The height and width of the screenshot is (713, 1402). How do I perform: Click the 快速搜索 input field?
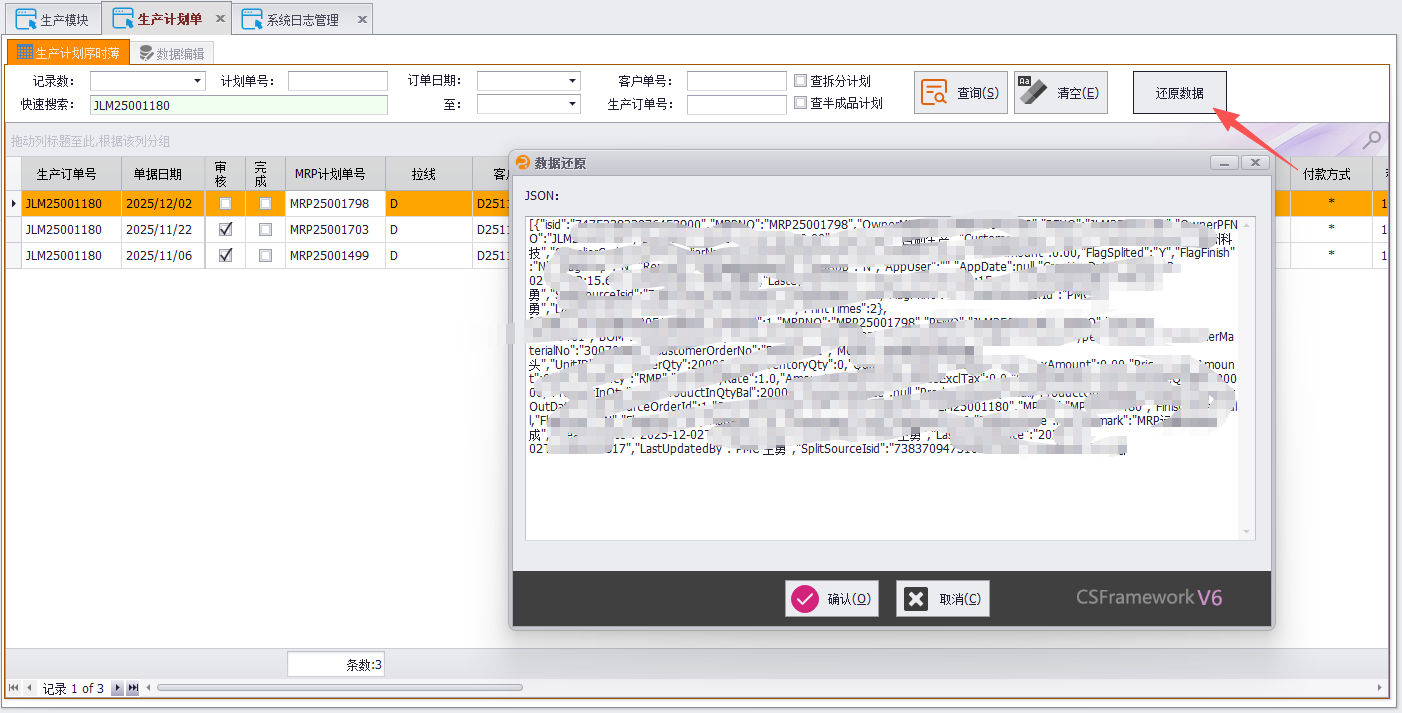tap(238, 103)
